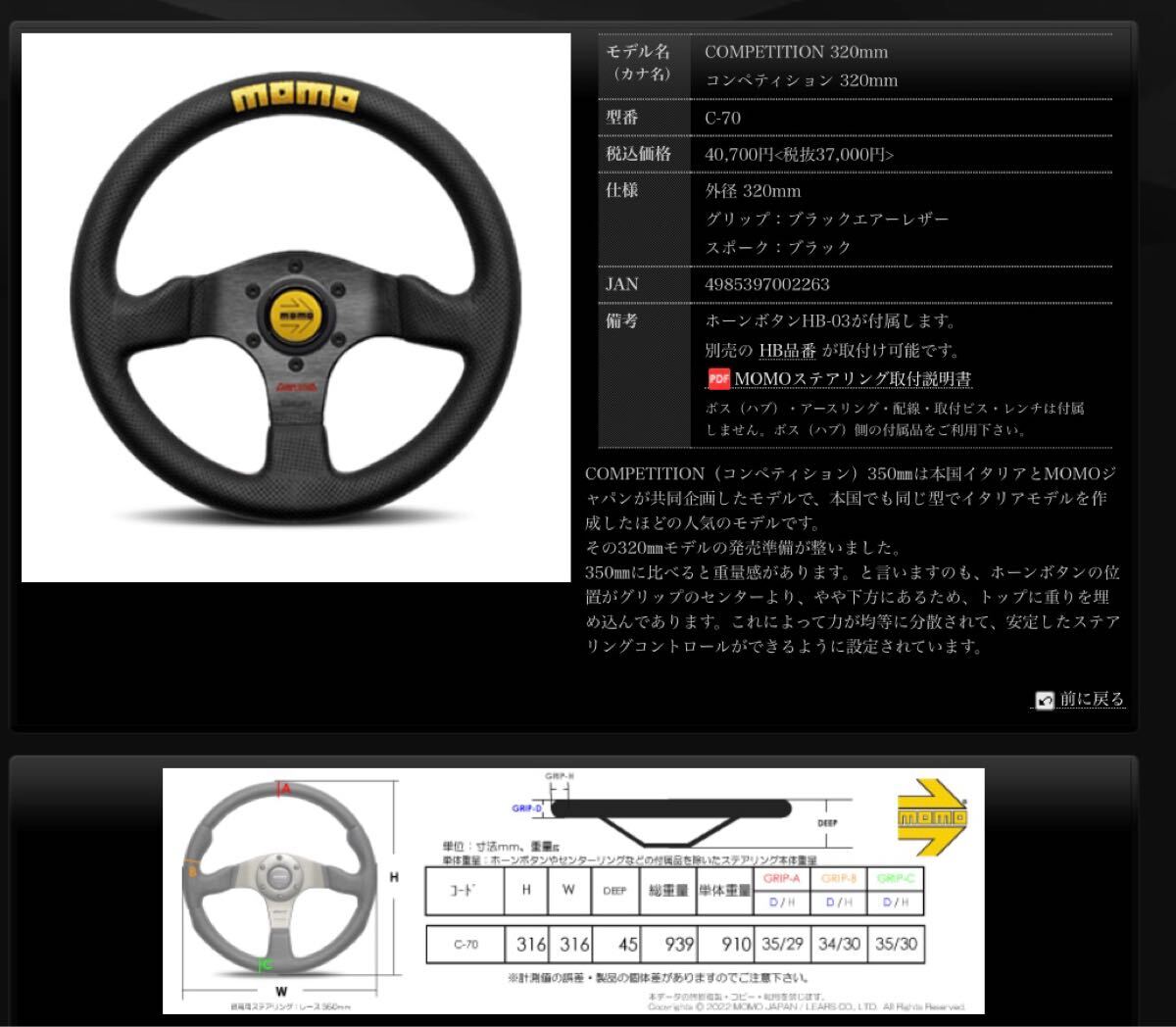Click the red A marker on wheel diagram
1176x1027 pixels.
[x=285, y=787]
